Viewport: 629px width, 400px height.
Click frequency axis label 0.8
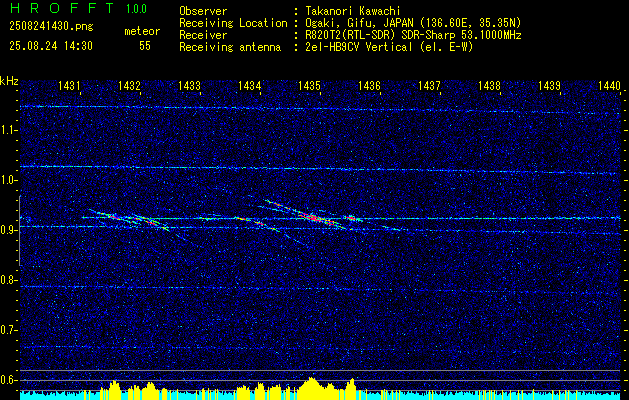[8, 280]
